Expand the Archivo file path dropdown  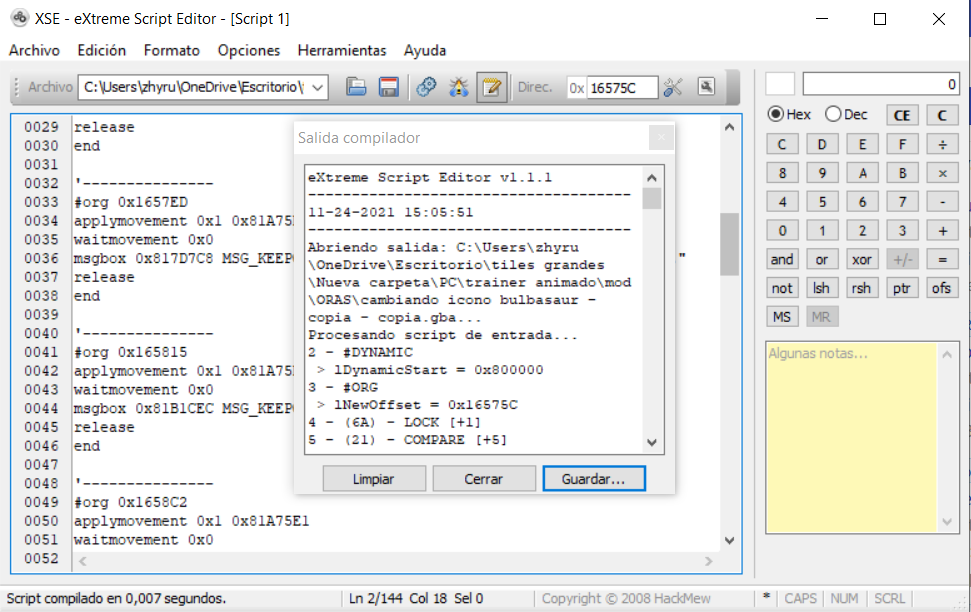318,88
